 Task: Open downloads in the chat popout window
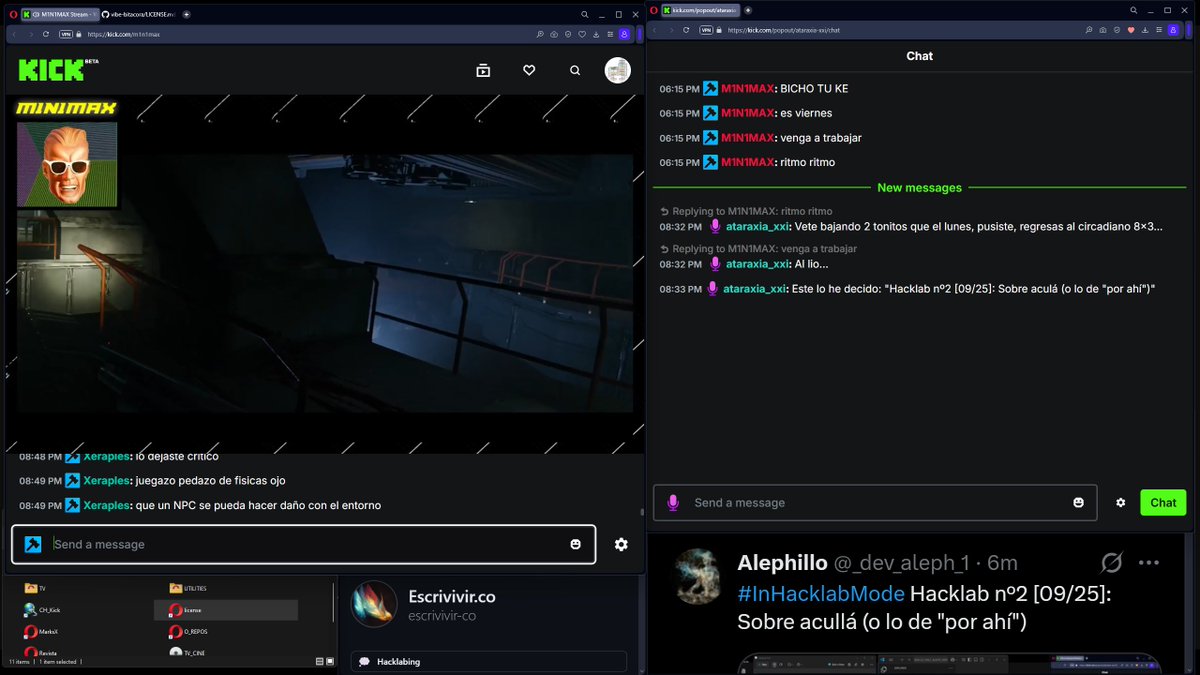pyautogui.click(x=1145, y=30)
